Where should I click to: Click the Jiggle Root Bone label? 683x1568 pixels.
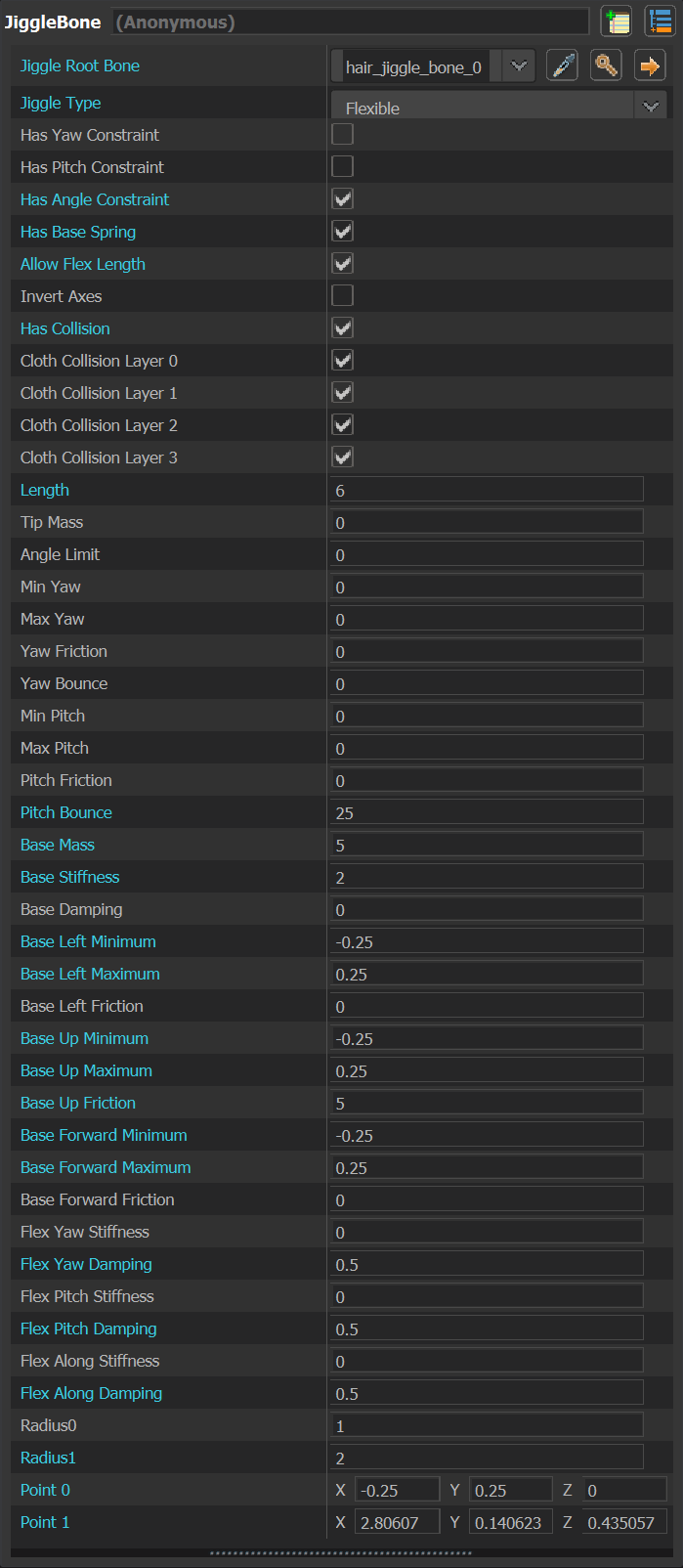(80, 65)
